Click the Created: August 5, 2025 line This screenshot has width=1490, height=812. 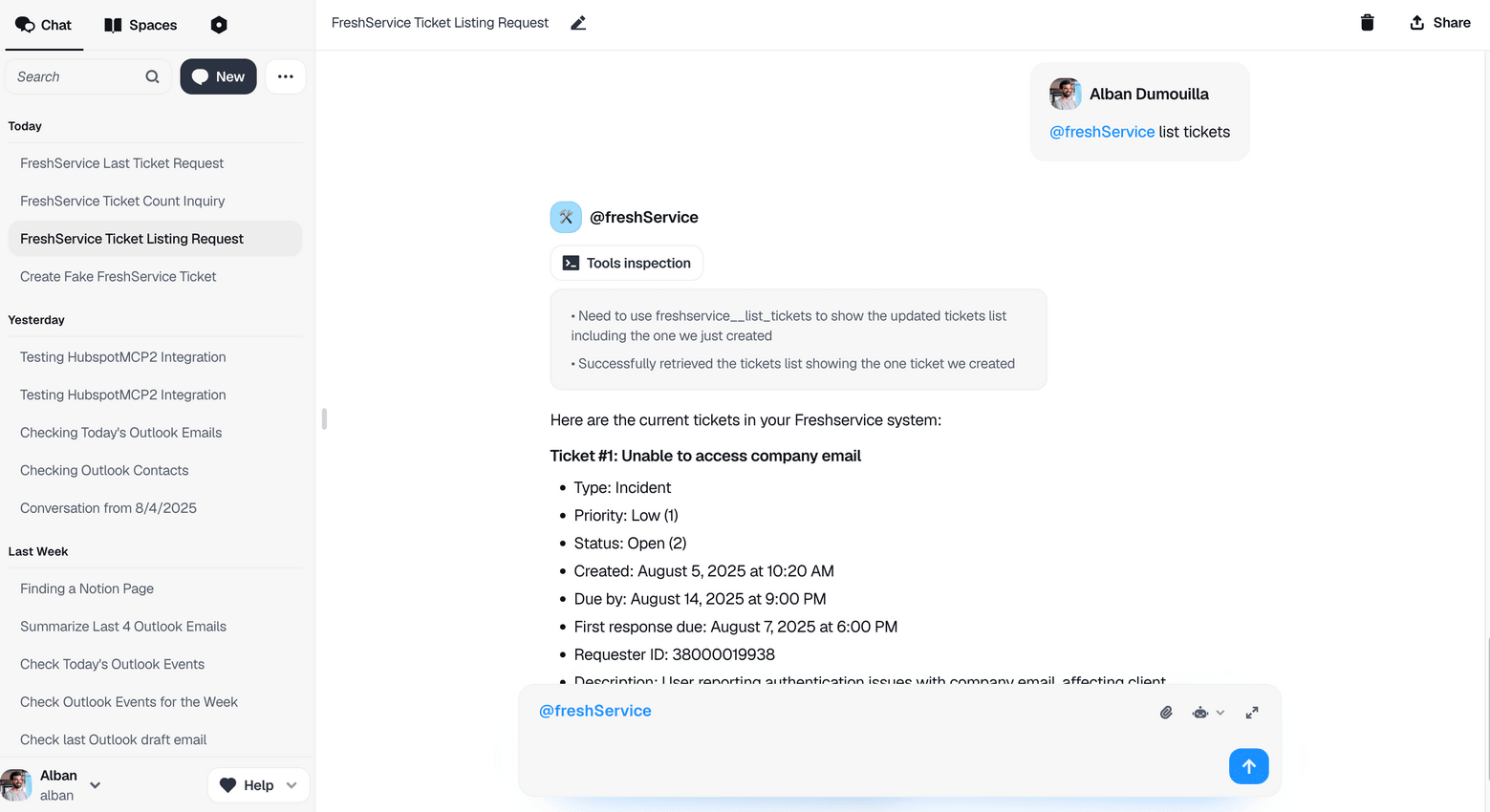click(703, 570)
